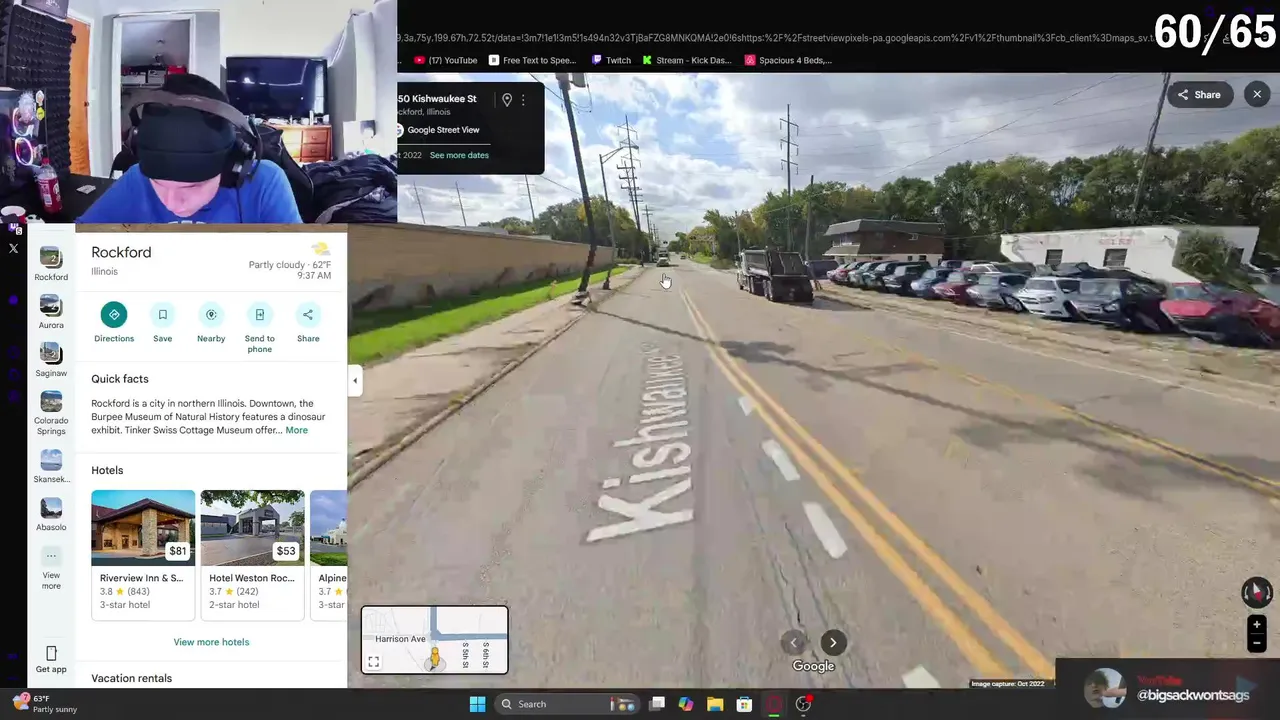
Task: Click the browser address bar URL
Action: pos(775,37)
